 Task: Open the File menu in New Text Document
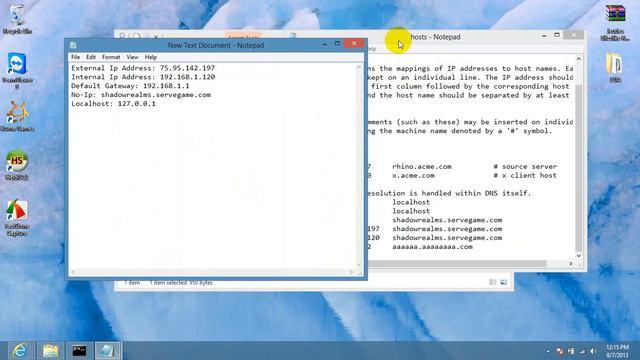(76, 57)
